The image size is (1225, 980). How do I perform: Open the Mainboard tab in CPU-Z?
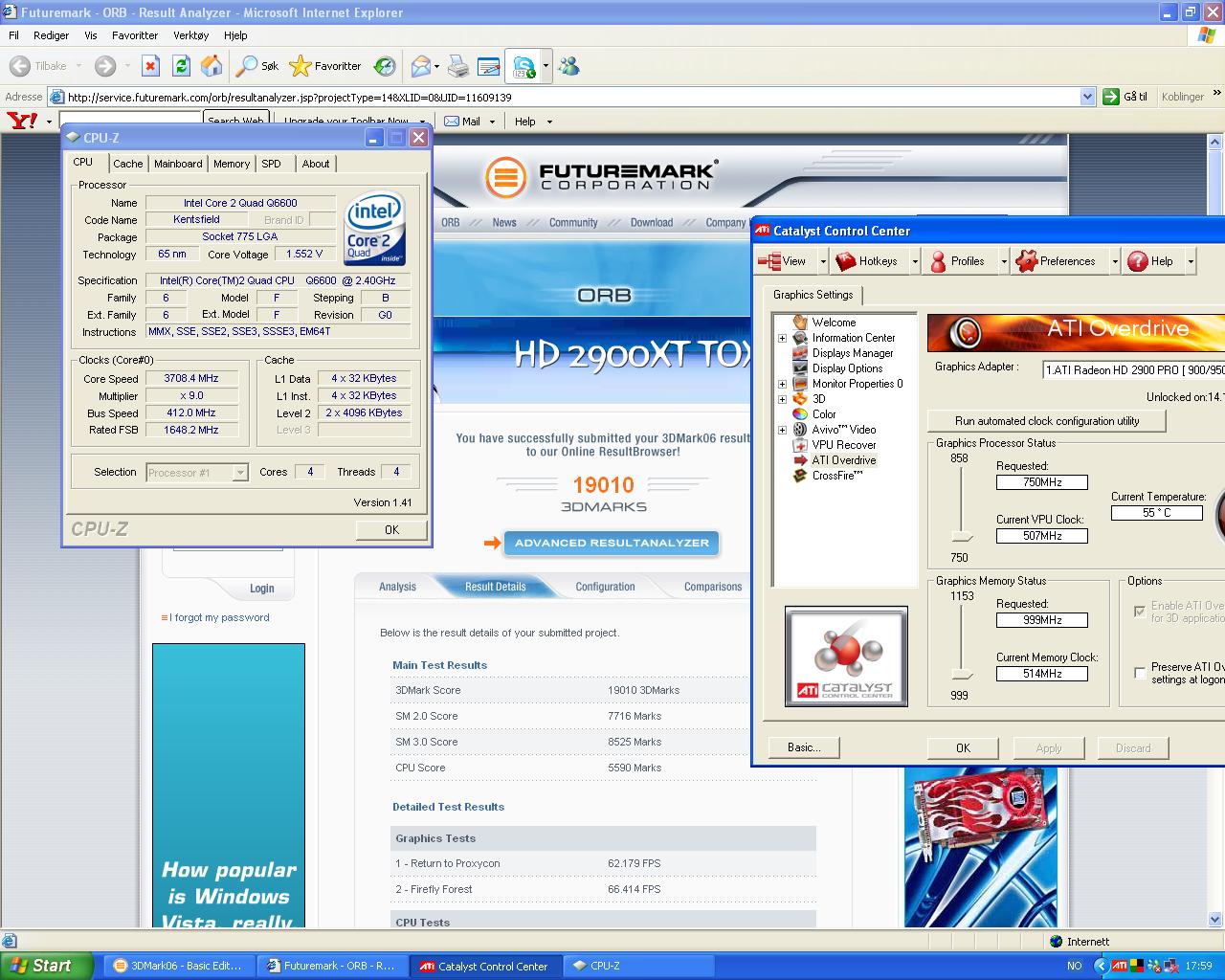pyautogui.click(x=178, y=164)
